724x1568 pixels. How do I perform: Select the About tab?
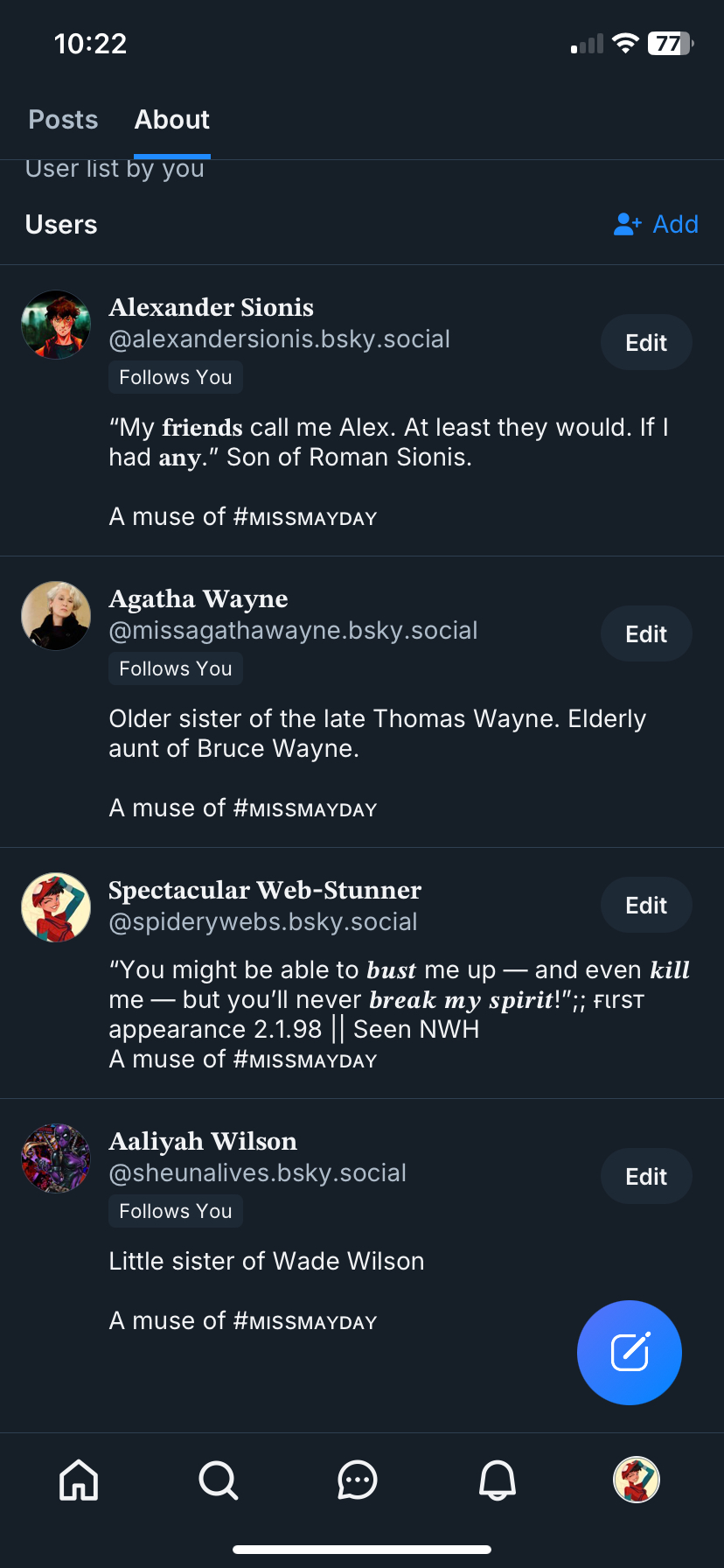(172, 120)
